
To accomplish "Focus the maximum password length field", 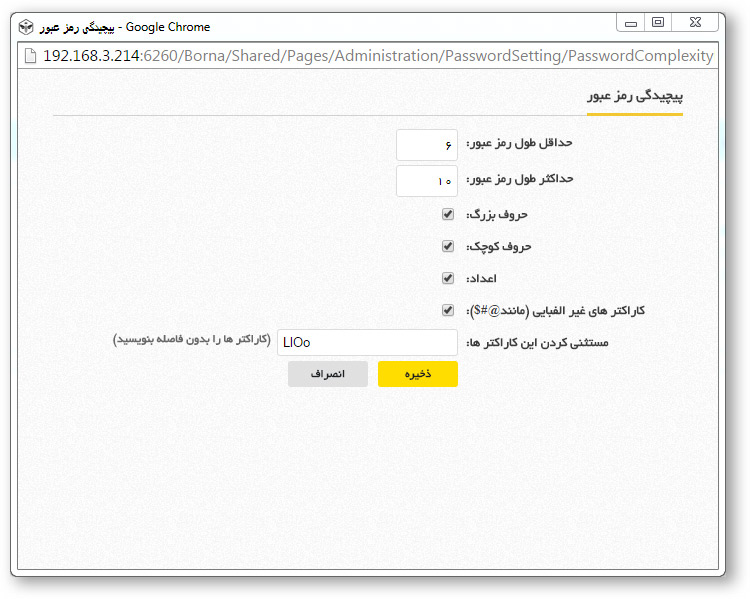I will click(x=427, y=181).
